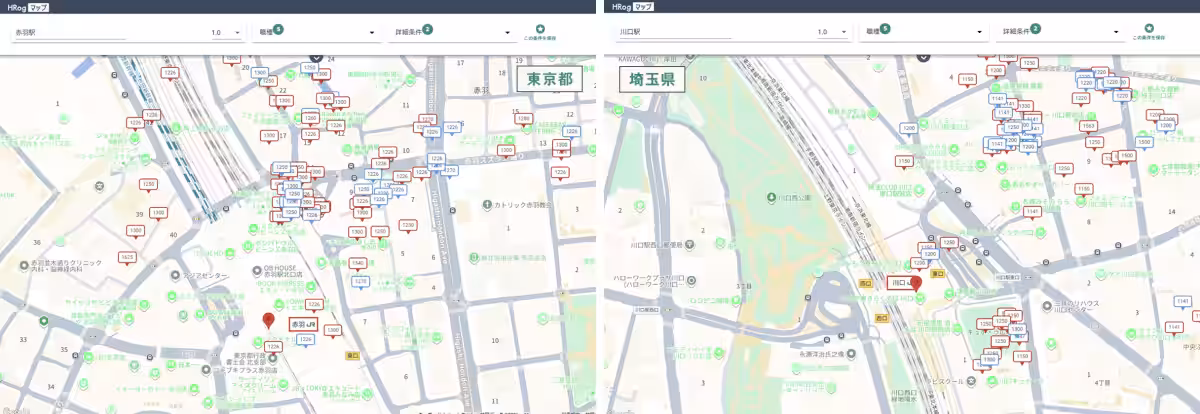Click the red location pin at 川口 station
Viewport: 1200px width, 414px height.
click(x=916, y=283)
